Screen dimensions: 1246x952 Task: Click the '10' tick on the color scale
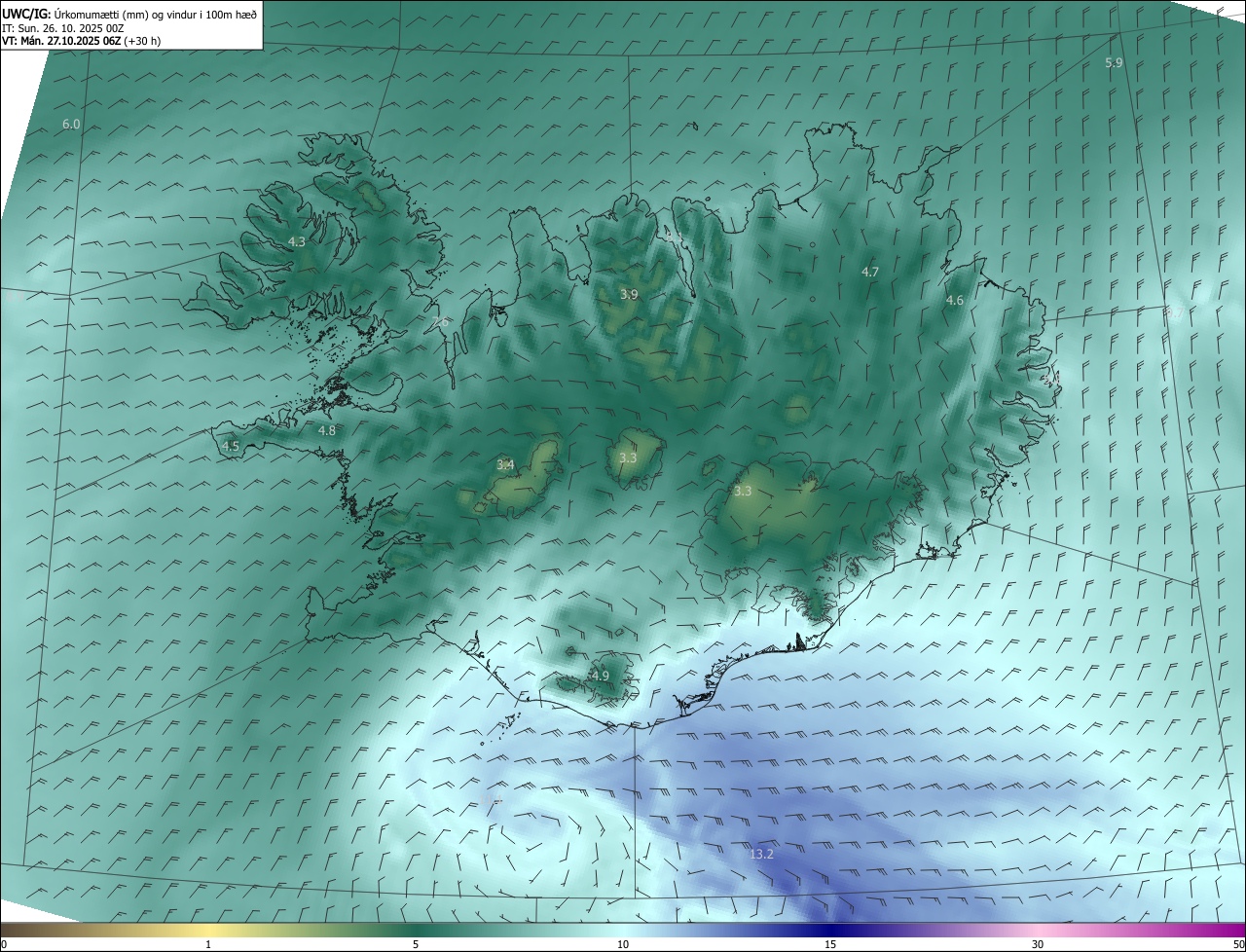623,944
